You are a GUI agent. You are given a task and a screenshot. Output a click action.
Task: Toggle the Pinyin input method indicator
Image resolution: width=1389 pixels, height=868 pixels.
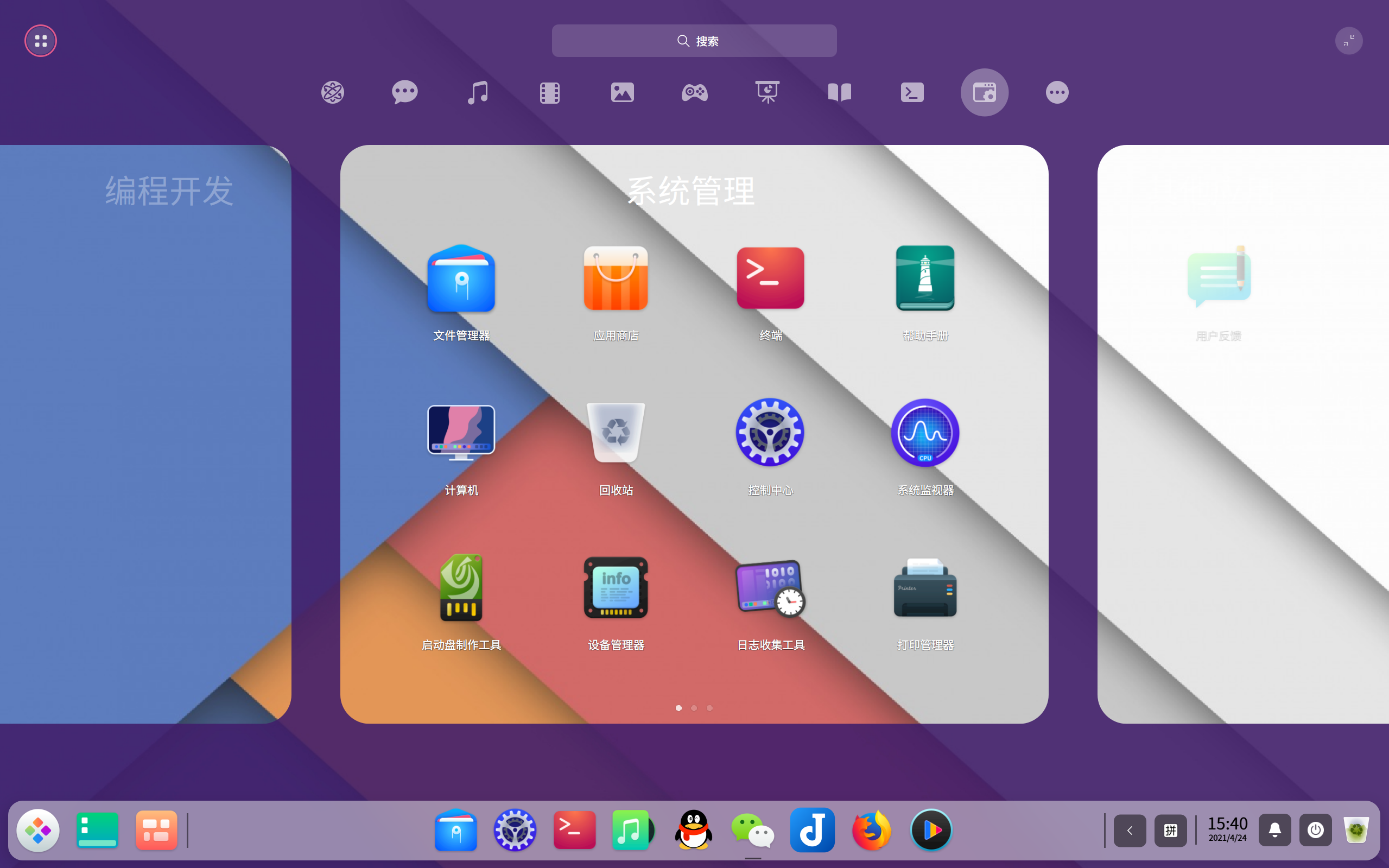coord(1170,830)
